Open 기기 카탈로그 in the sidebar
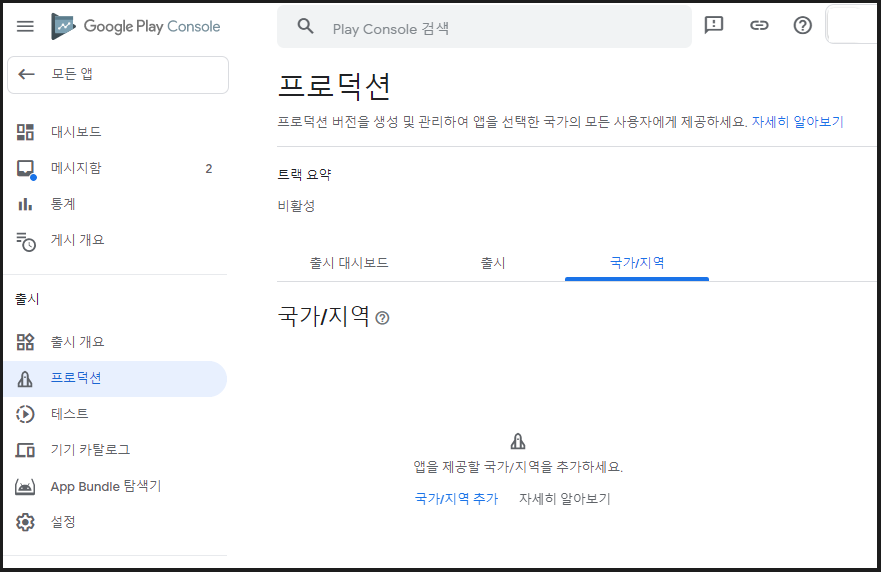 click(90, 450)
